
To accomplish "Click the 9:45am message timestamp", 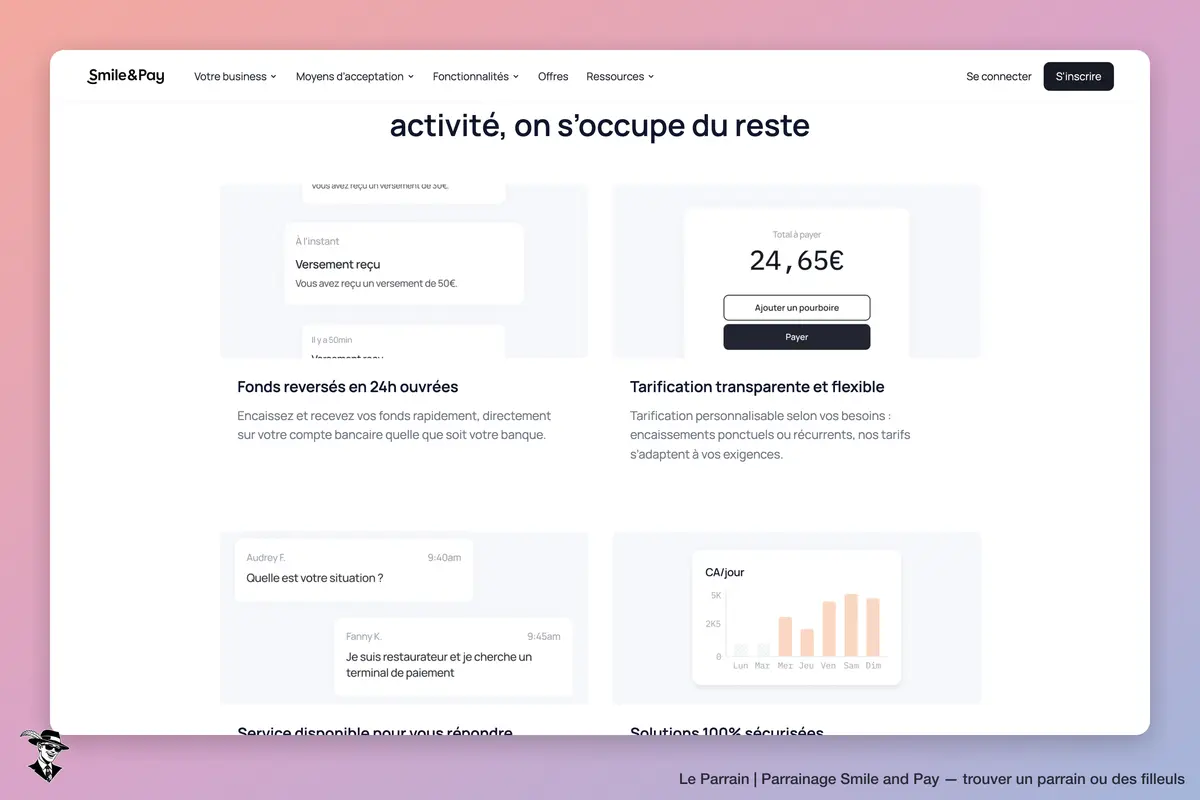I will point(544,636).
